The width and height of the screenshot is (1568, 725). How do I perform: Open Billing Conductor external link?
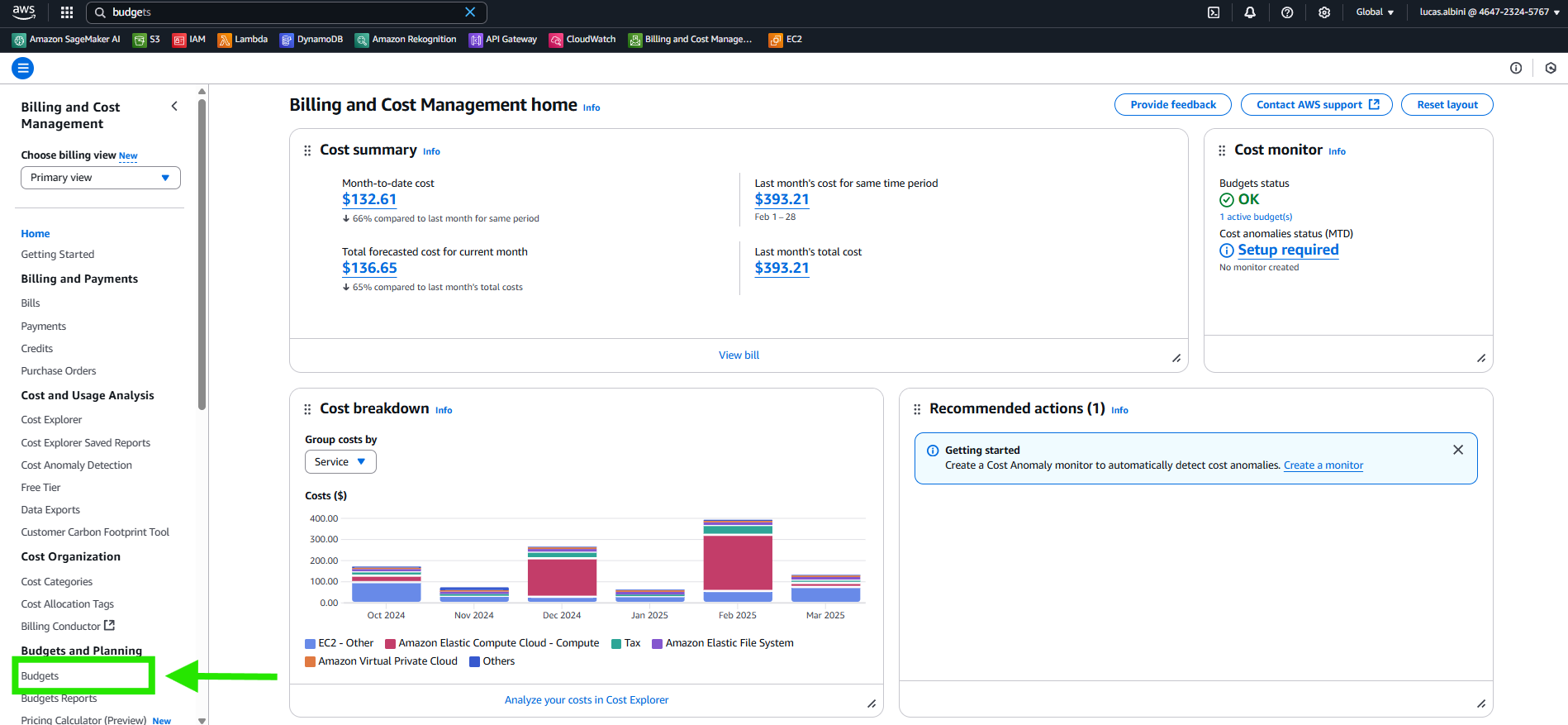[x=68, y=627]
